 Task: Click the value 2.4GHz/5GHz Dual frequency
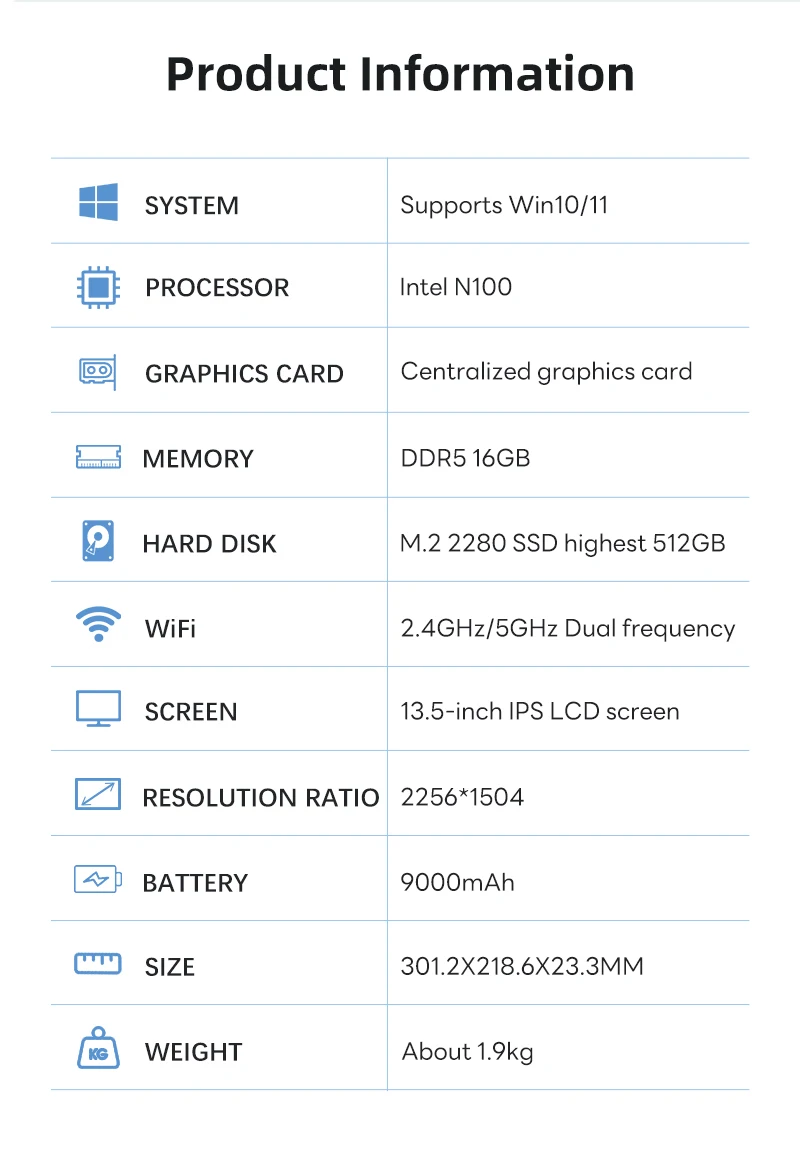568,629
